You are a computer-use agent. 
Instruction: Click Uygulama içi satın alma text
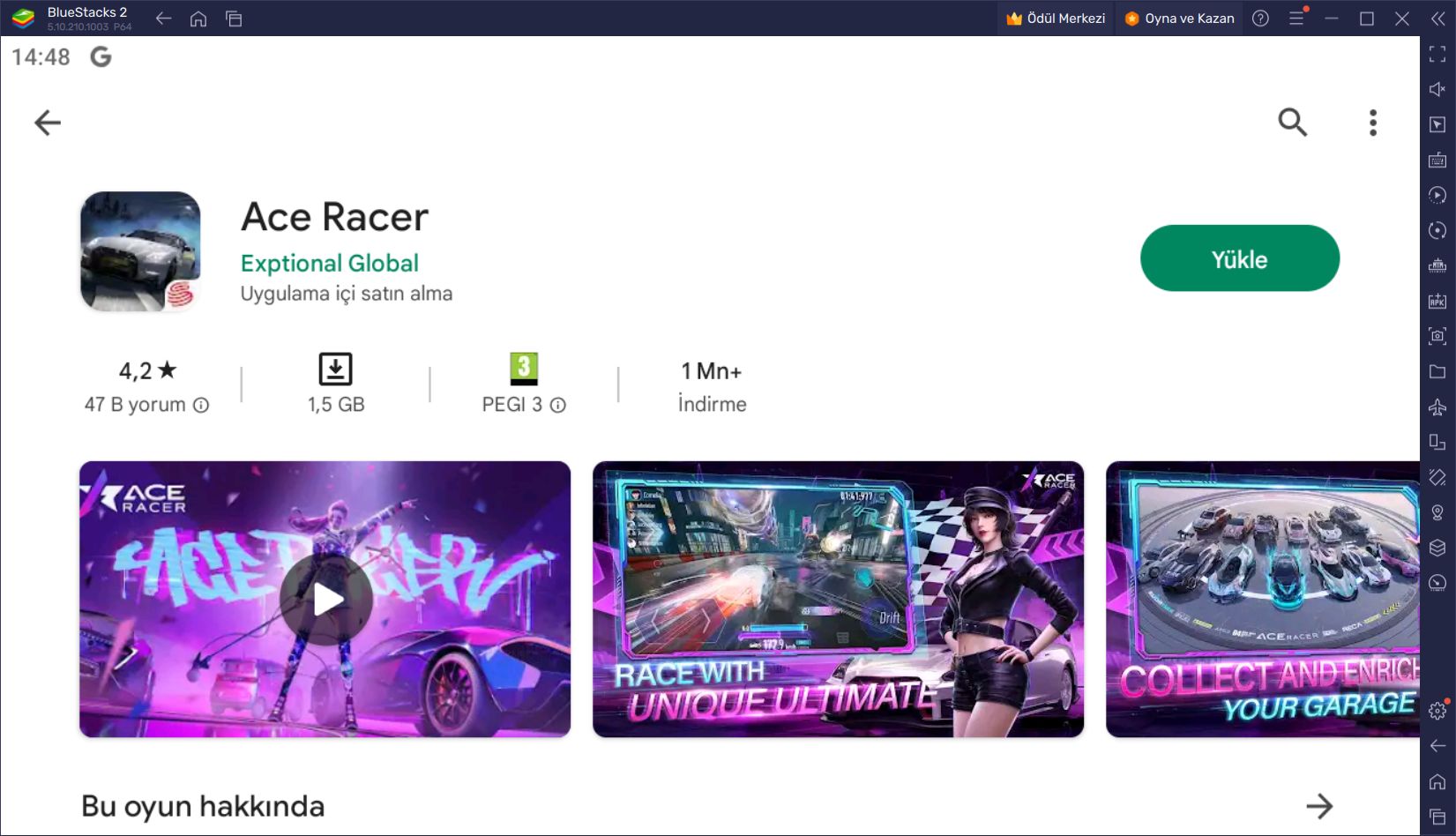[347, 294]
